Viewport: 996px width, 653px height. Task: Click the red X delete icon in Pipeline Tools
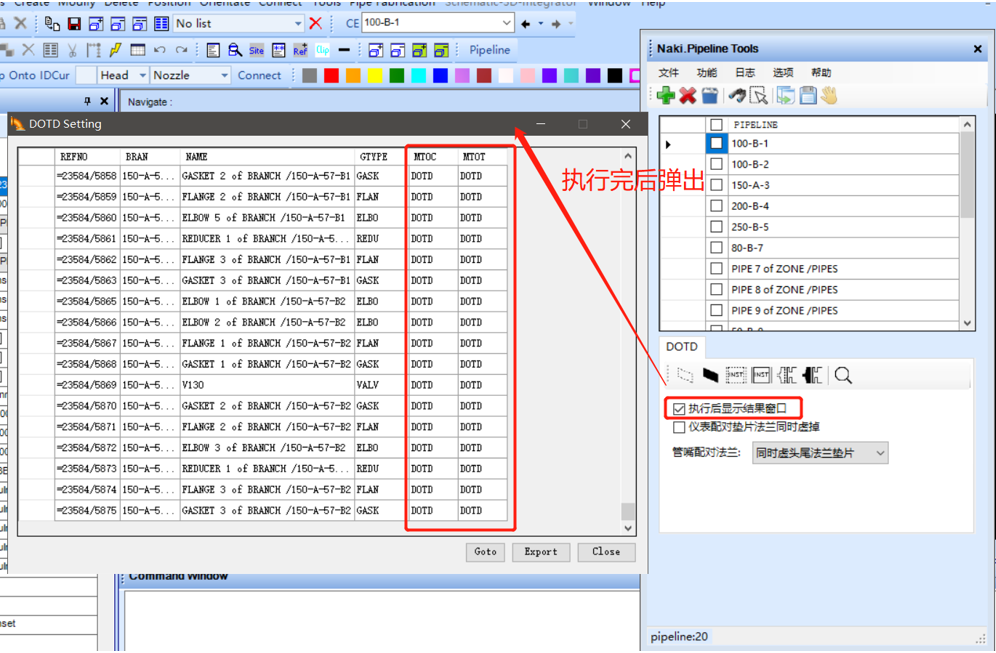tap(688, 95)
